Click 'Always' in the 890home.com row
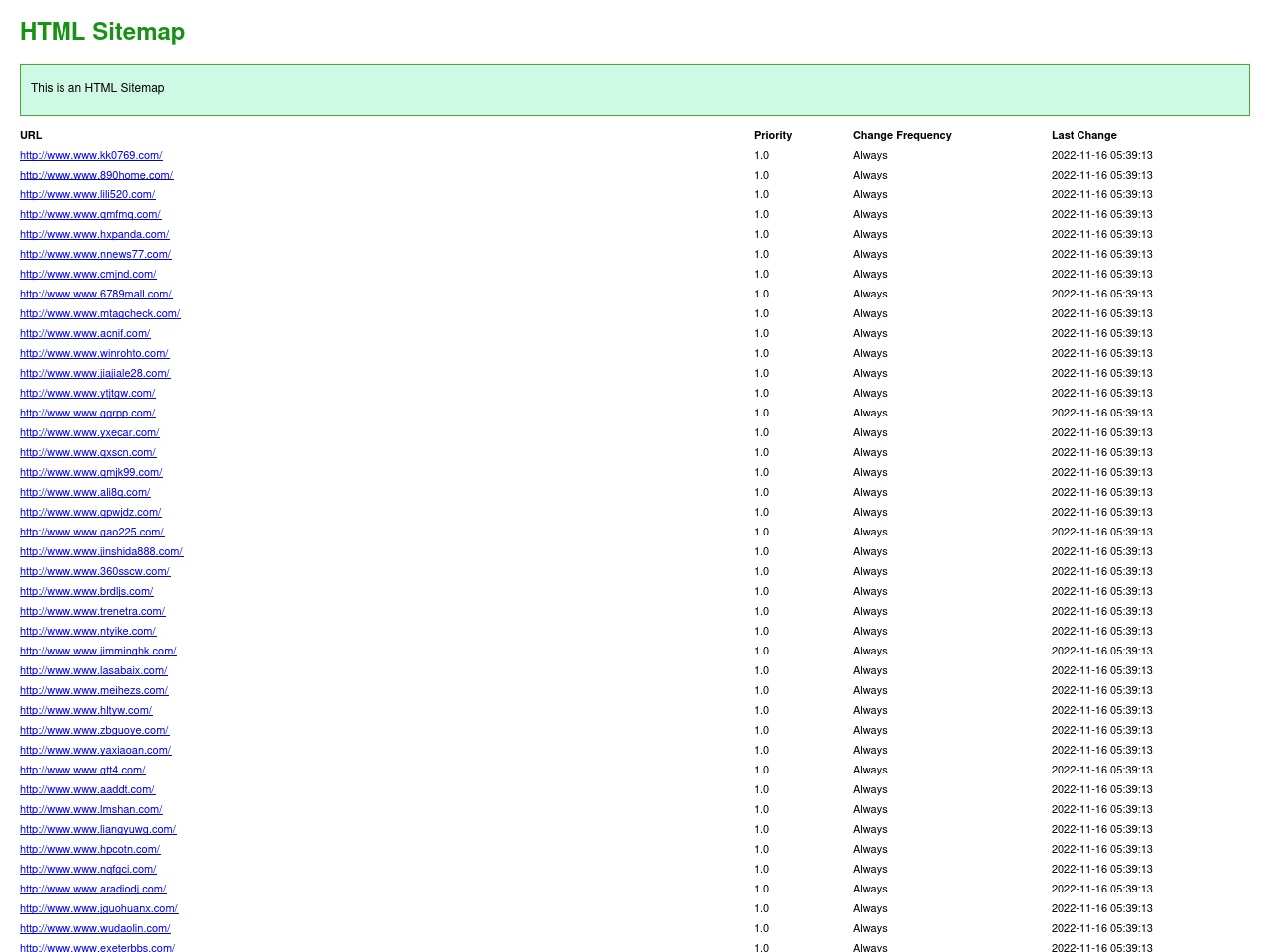This screenshot has height=952, width=1270. 870,175
